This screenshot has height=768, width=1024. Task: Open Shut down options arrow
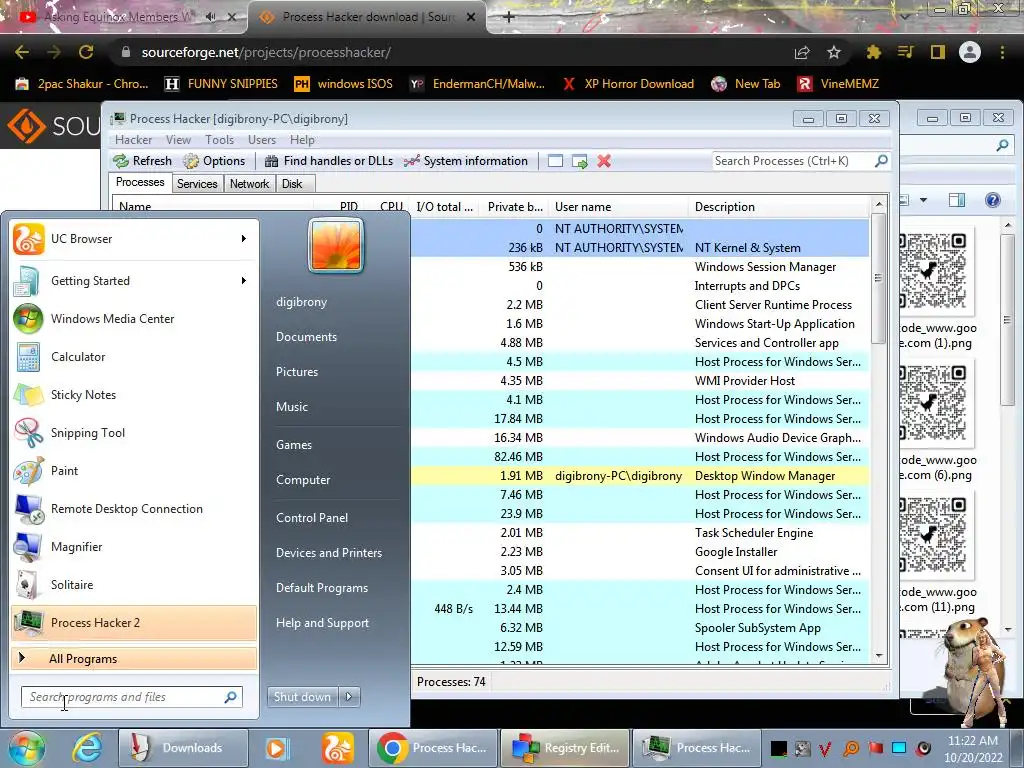(x=349, y=697)
